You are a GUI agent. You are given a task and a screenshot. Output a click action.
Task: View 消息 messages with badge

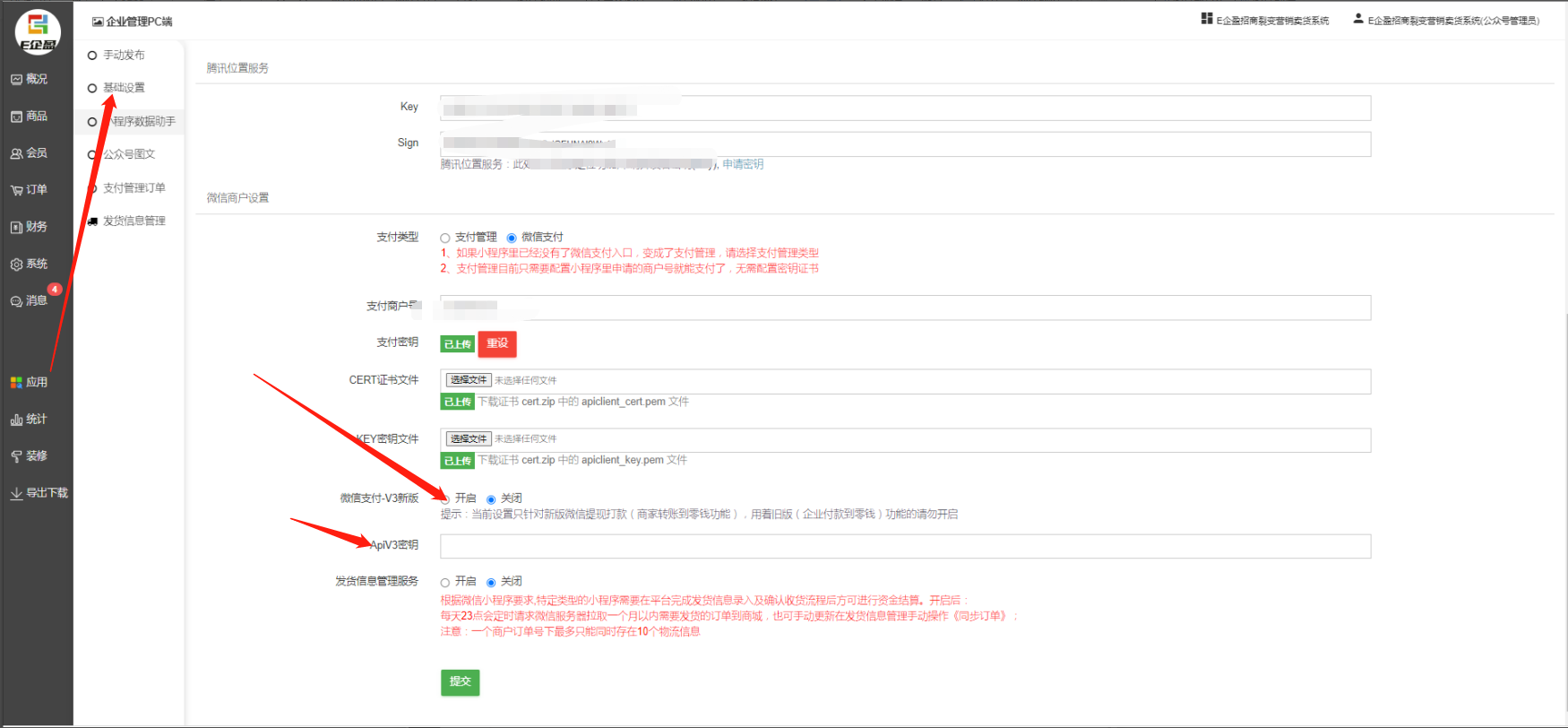[29, 301]
